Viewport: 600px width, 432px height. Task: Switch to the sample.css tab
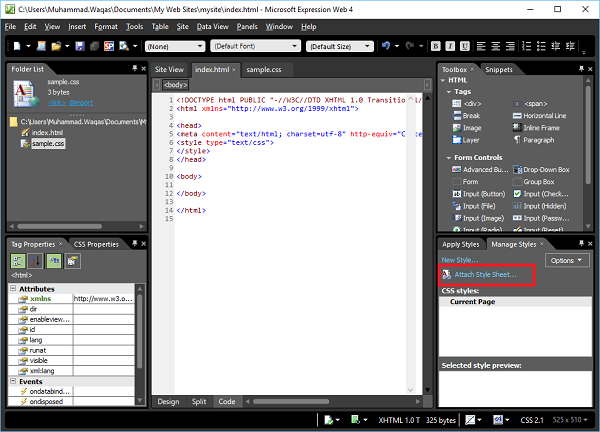[x=264, y=70]
